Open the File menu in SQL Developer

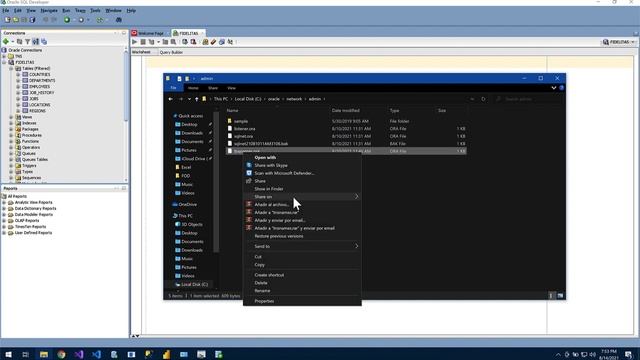coord(6,10)
